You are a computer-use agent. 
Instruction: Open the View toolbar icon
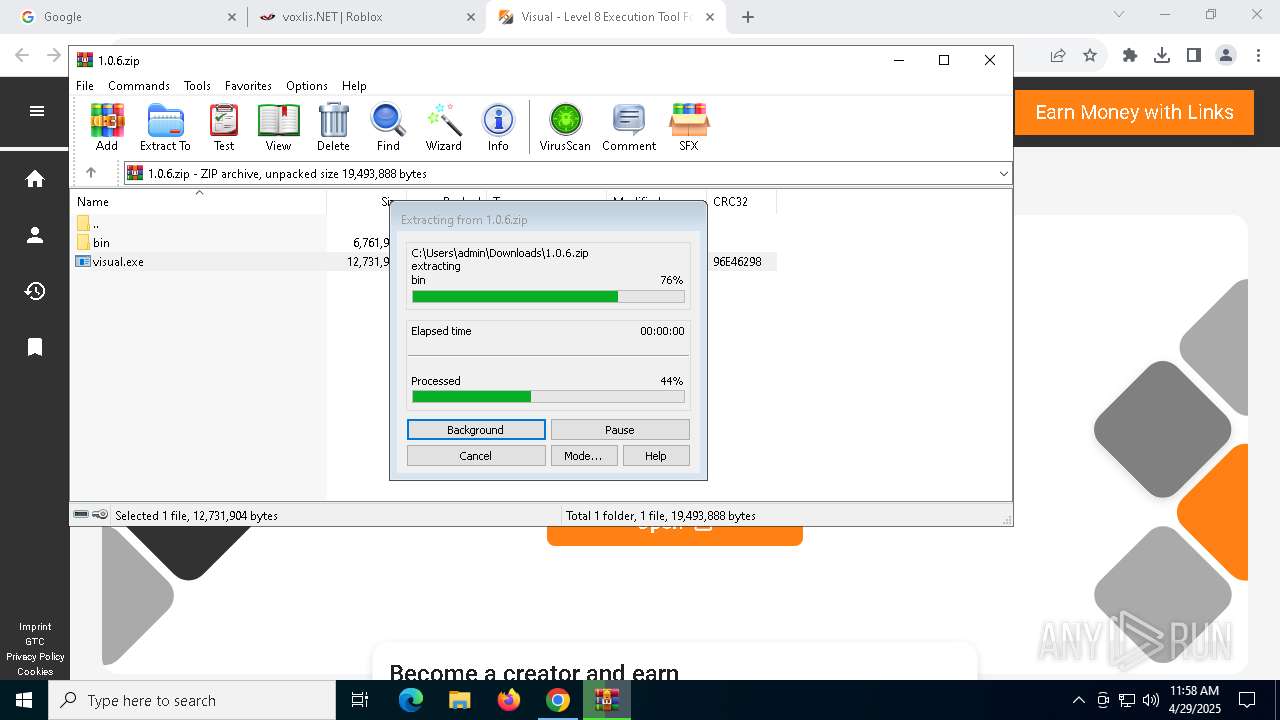pos(278,127)
